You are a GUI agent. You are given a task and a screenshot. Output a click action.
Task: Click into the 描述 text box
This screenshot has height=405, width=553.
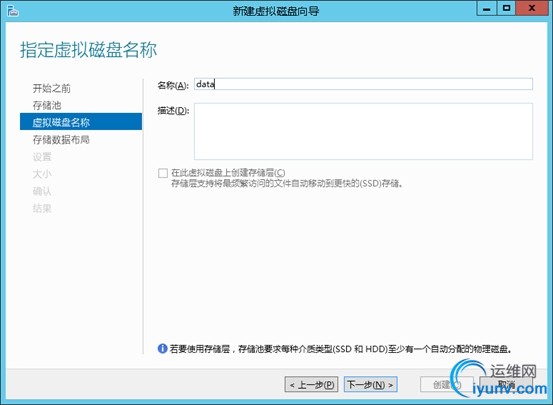coord(363,131)
